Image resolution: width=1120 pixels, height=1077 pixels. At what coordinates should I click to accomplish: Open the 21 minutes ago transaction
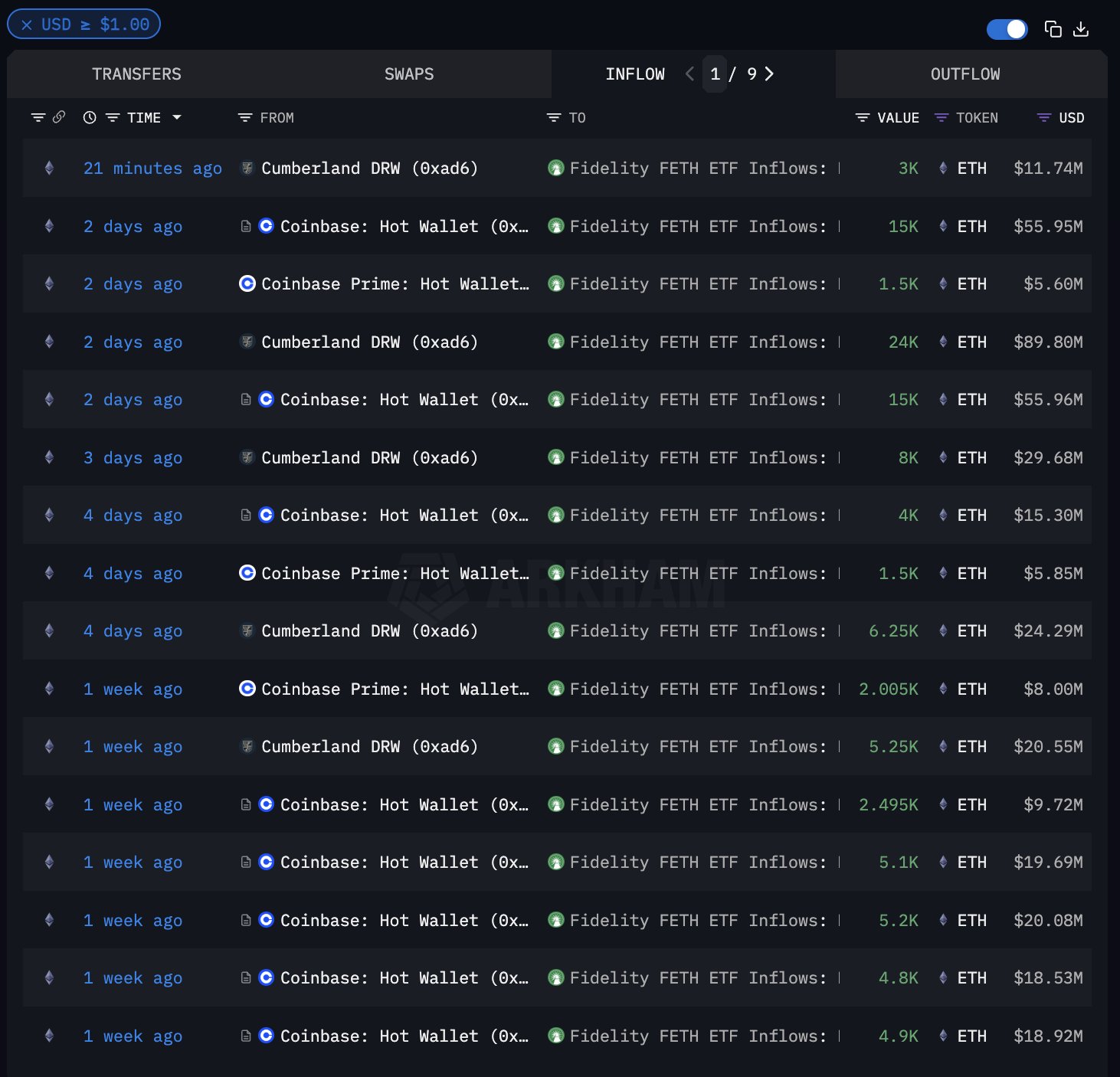pyautogui.click(x=152, y=169)
